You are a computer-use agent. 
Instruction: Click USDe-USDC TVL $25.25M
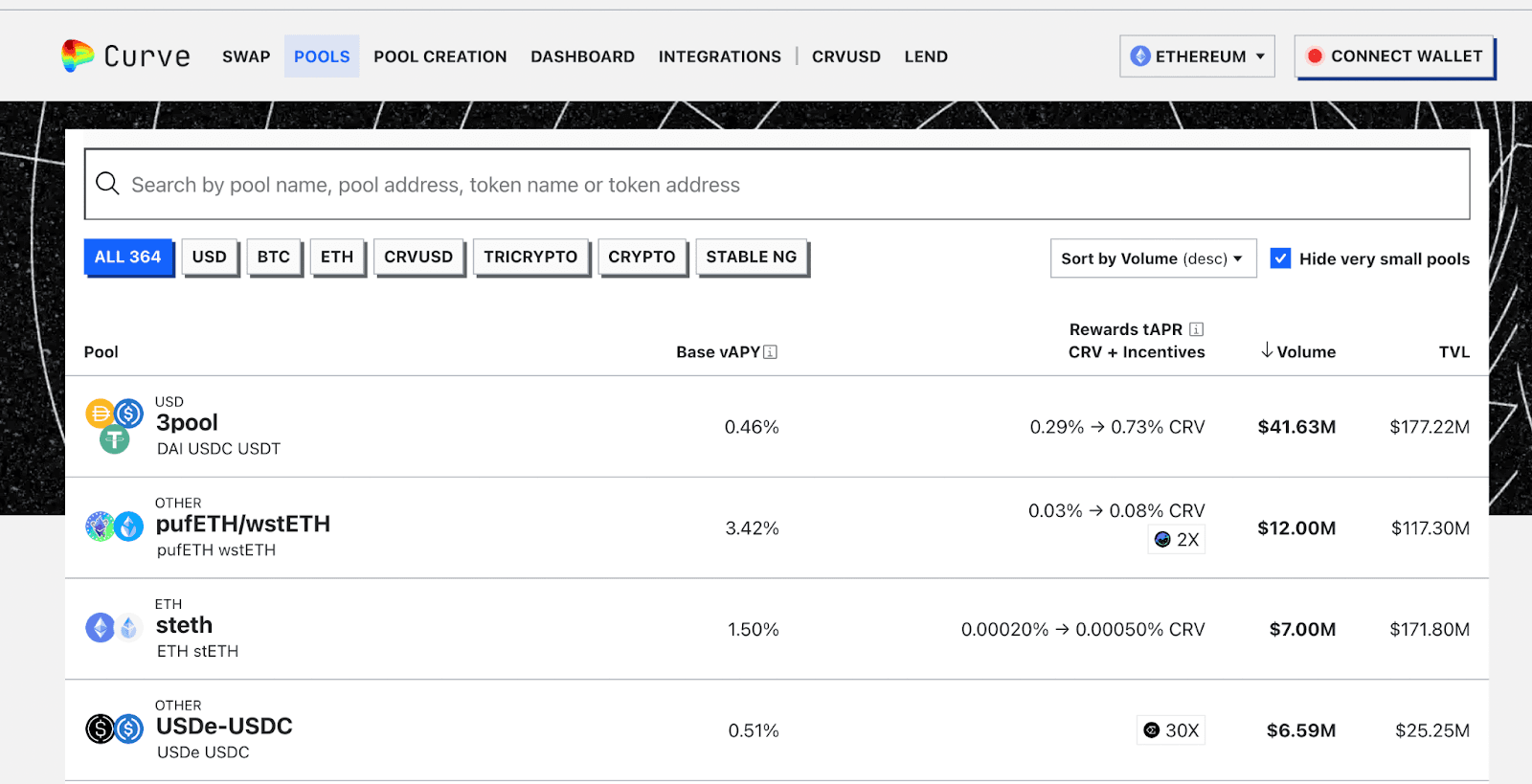pos(1432,731)
